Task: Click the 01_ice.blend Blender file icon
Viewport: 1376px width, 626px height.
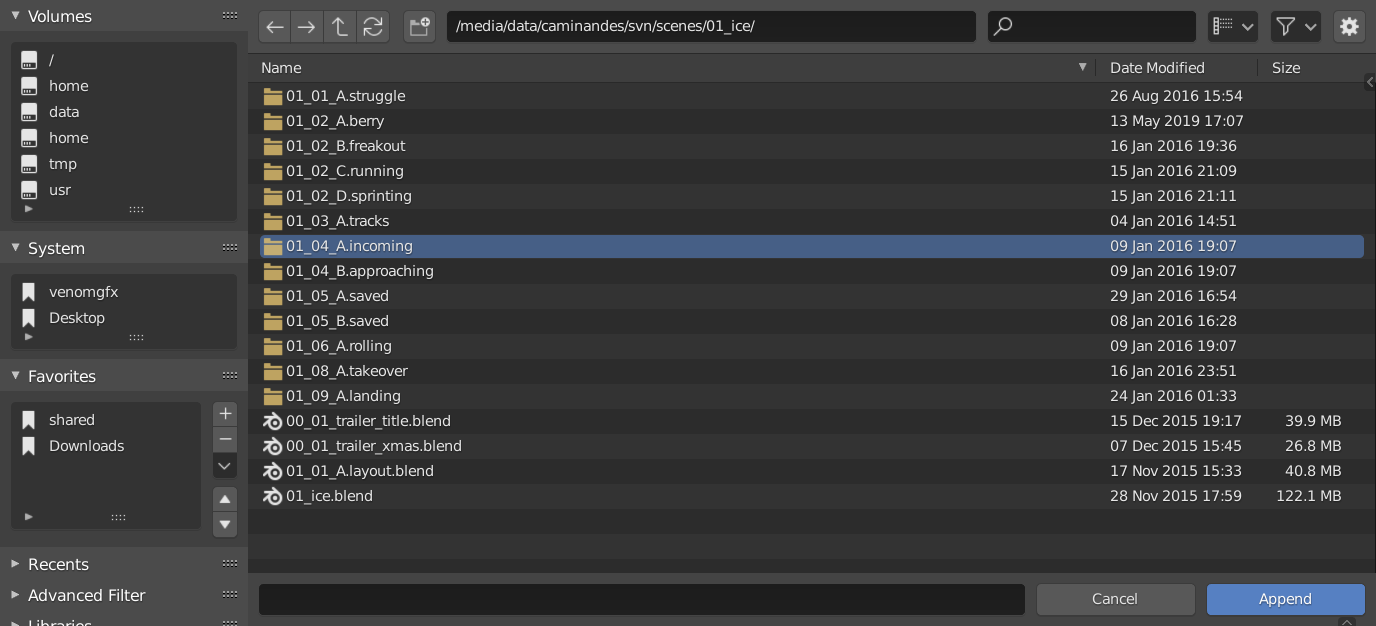Action: tap(272, 496)
